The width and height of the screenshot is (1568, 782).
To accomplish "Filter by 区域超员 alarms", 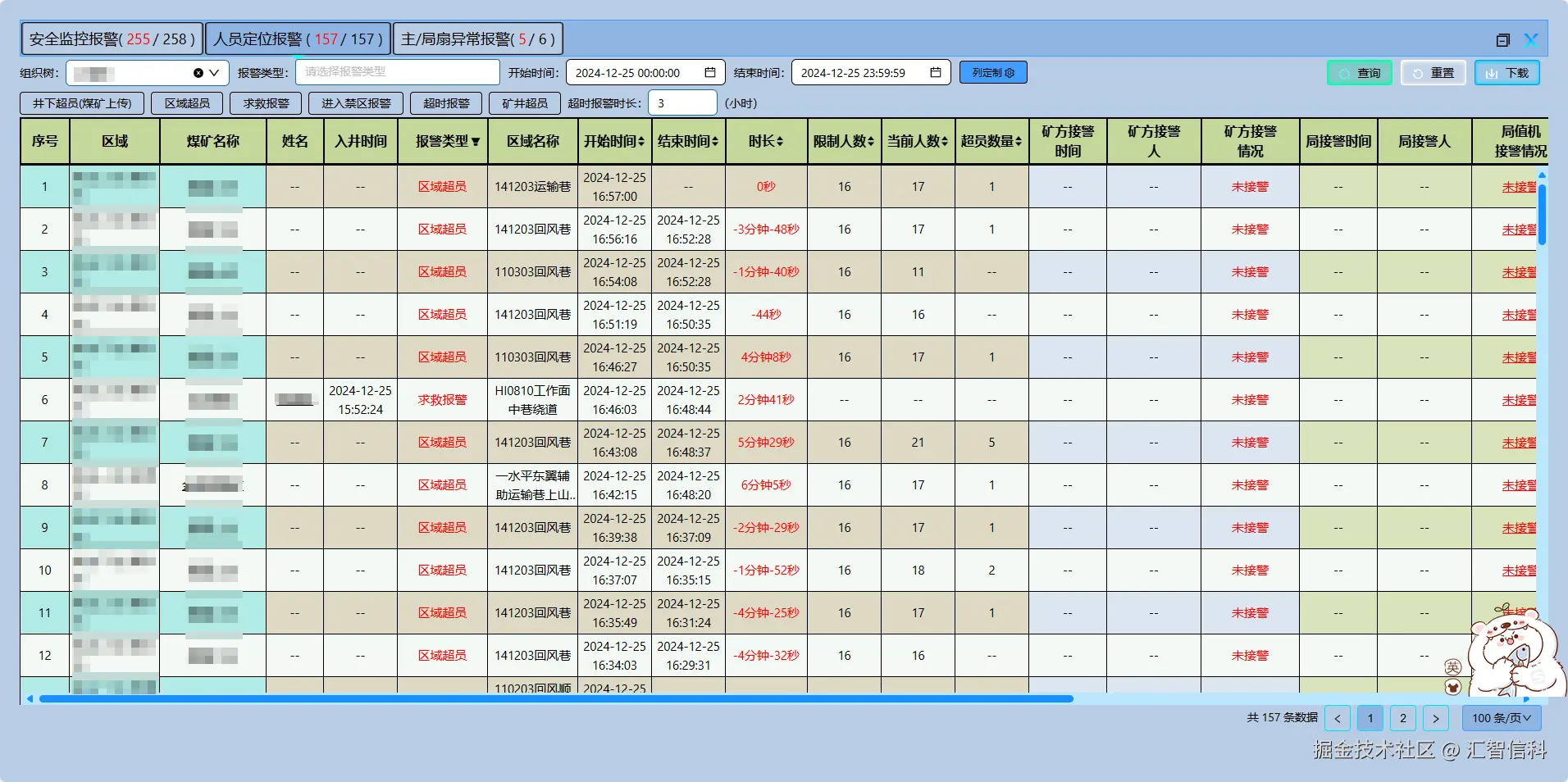I will point(187,103).
